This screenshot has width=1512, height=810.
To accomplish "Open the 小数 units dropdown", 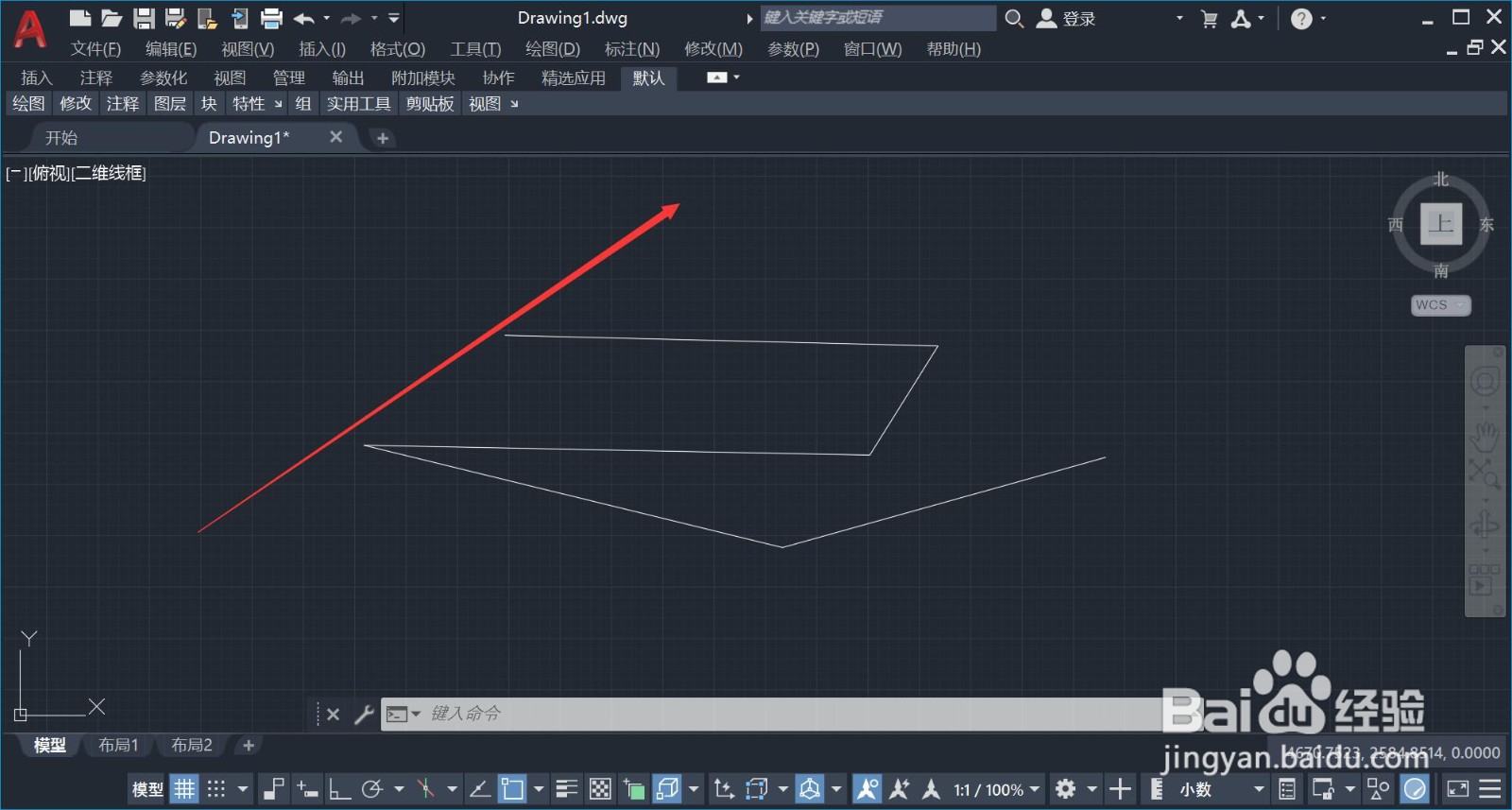I will (1221, 789).
